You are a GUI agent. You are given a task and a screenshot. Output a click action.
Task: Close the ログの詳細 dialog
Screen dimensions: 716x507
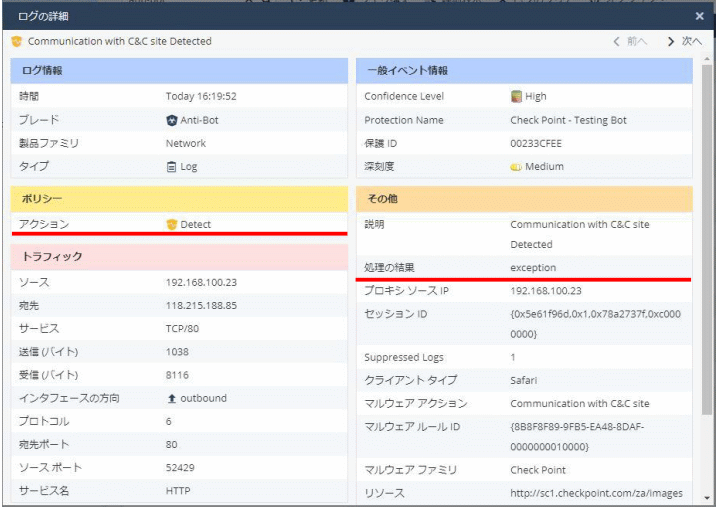(x=699, y=16)
